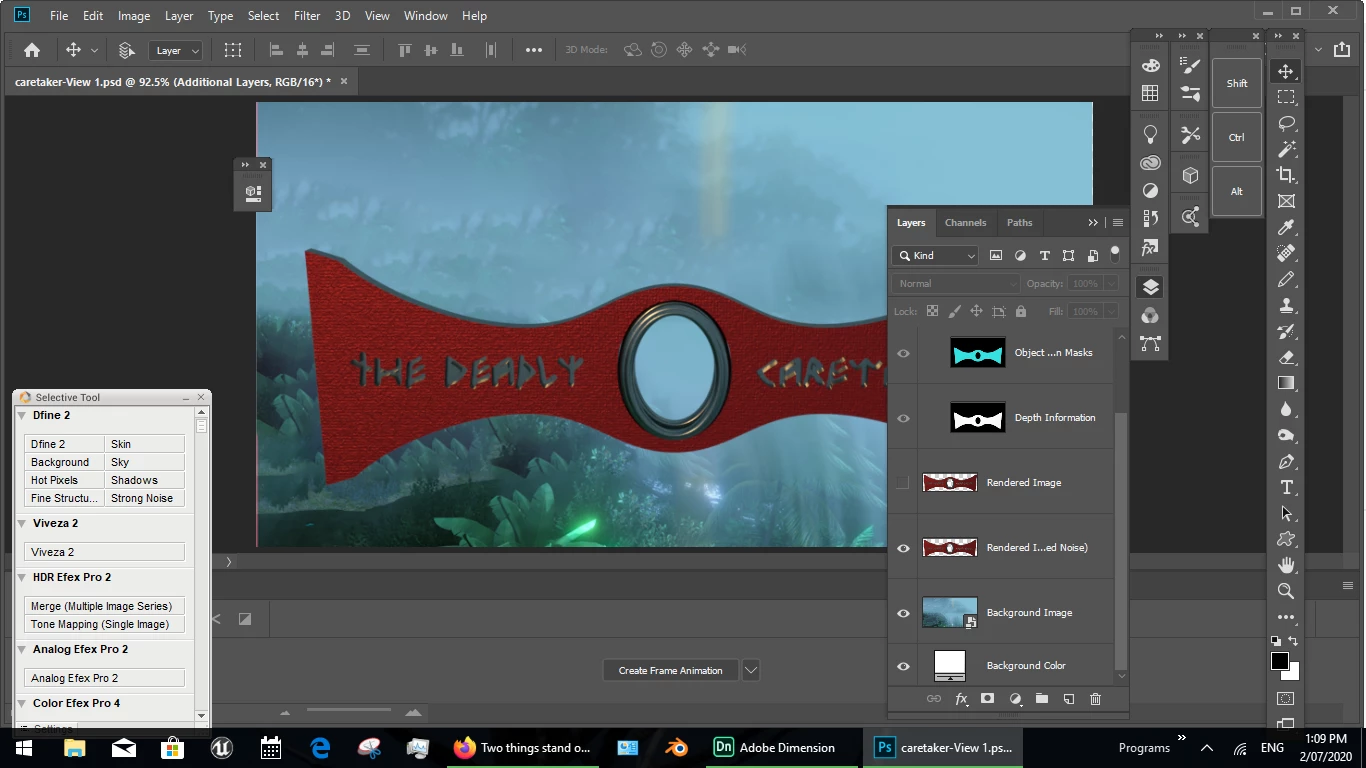1366x768 pixels.
Task: Select the Clone Stamp tool
Action: pyautogui.click(x=1286, y=305)
